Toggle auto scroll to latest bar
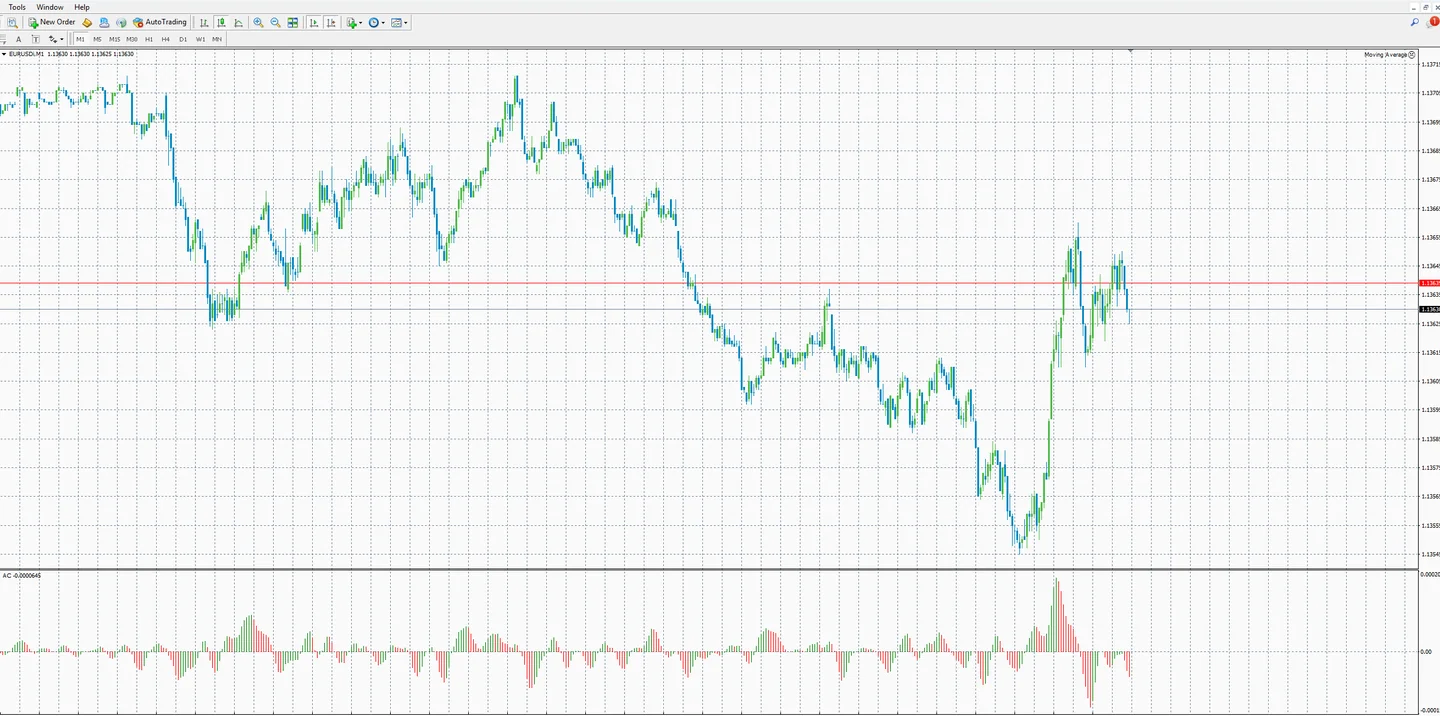This screenshot has width=1440, height=716. [x=314, y=22]
